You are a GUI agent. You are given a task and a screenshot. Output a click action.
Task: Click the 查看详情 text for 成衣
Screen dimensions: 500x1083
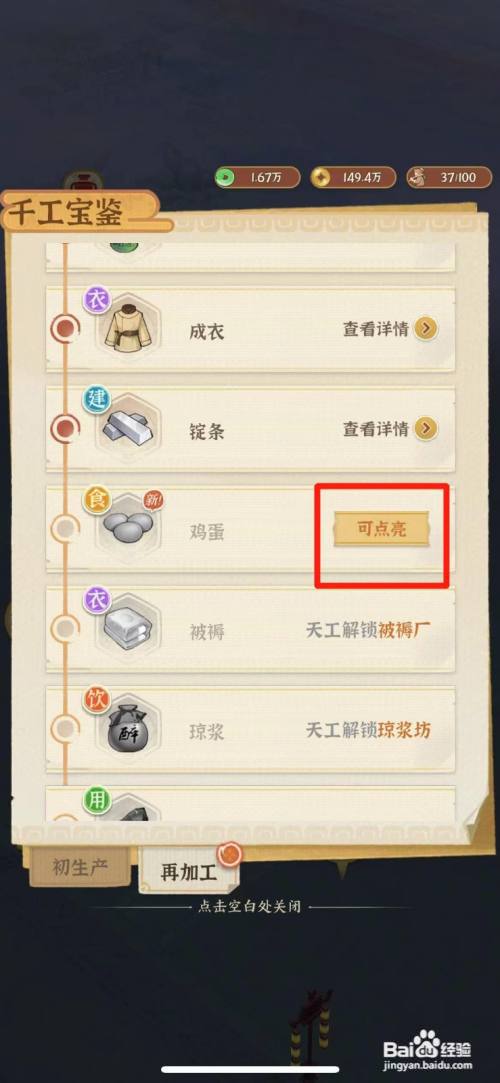click(376, 329)
